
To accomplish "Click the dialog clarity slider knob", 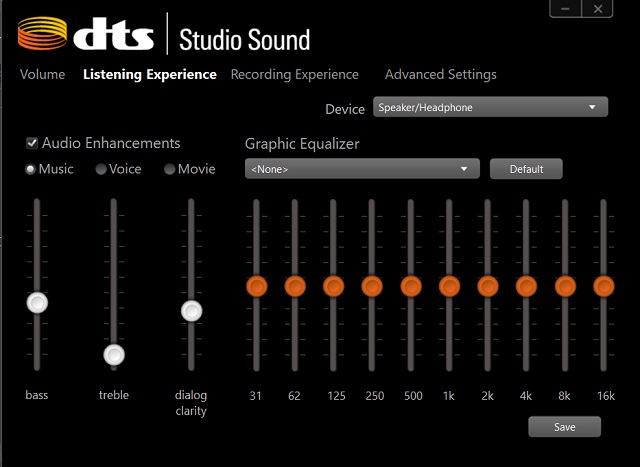I will (191, 311).
